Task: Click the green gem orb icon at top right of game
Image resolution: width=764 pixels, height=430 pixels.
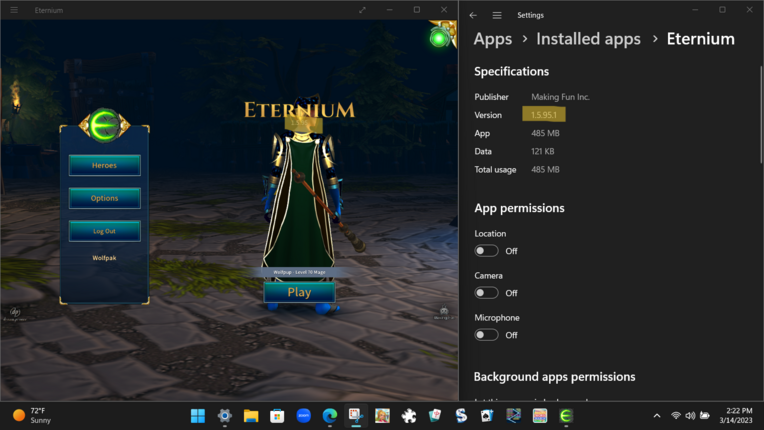Action: pyautogui.click(x=439, y=38)
